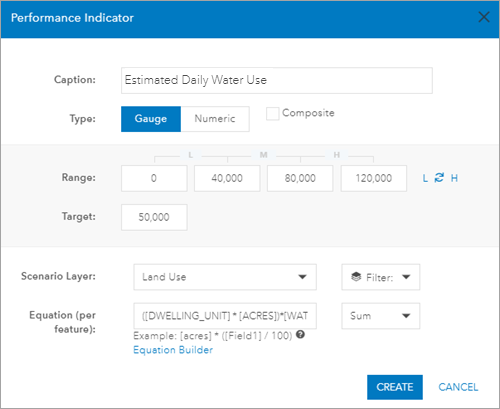
Task: Click the H link beside range
Action: tap(454, 178)
